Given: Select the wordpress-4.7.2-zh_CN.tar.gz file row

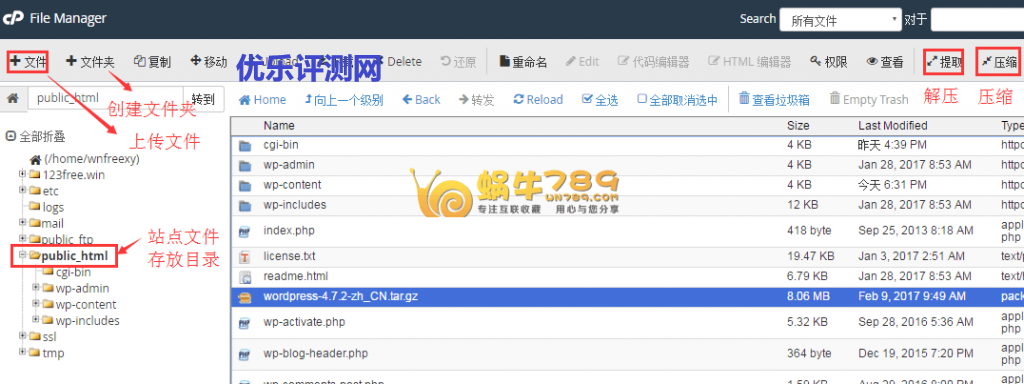Looking at the screenshot, I should click(628, 296).
